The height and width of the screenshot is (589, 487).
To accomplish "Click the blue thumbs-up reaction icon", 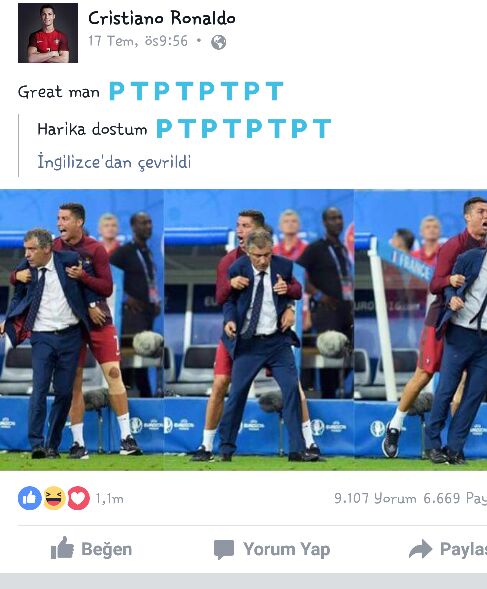I will click(x=30, y=498).
